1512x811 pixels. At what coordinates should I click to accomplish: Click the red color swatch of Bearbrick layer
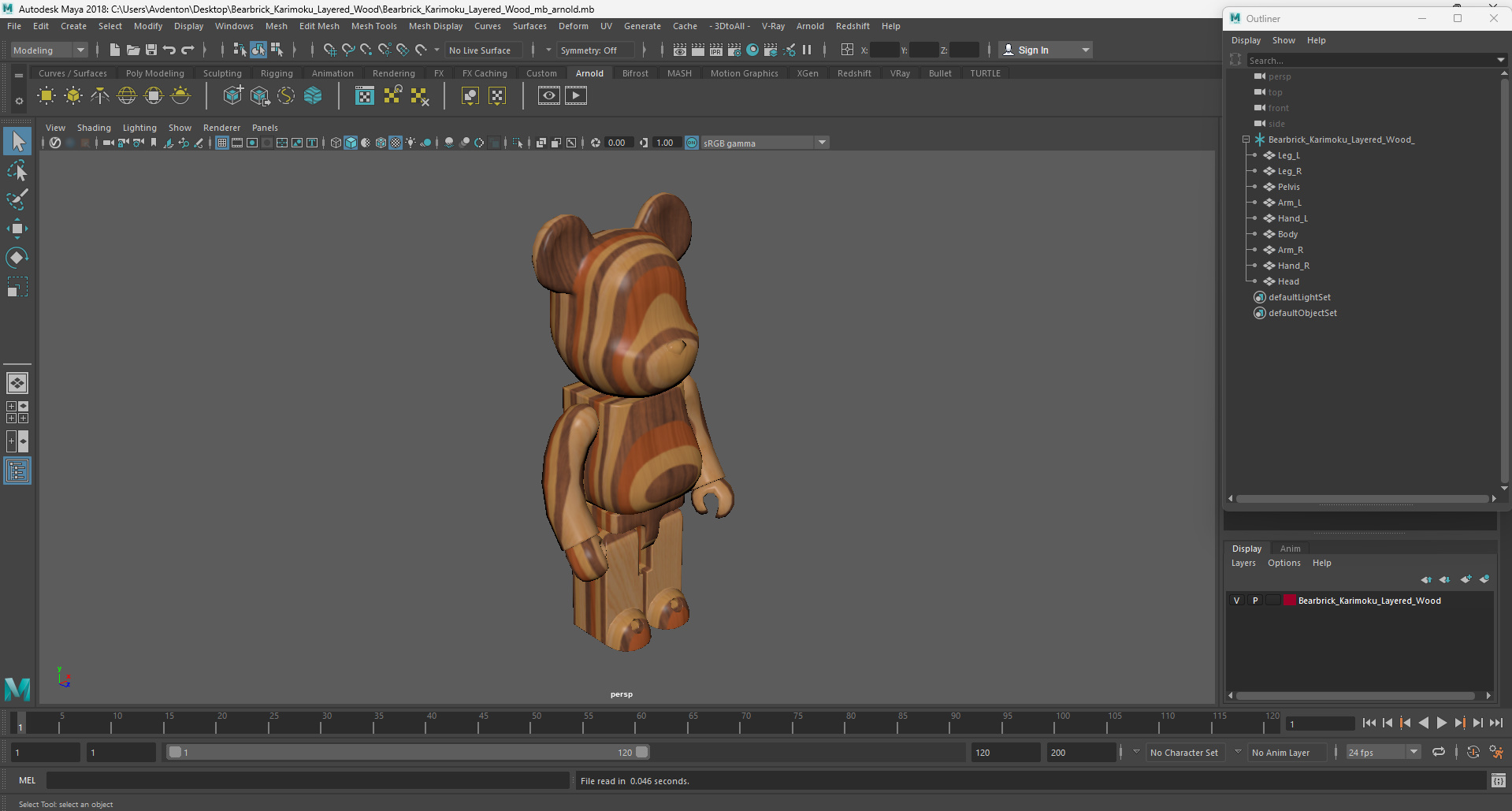point(1290,601)
